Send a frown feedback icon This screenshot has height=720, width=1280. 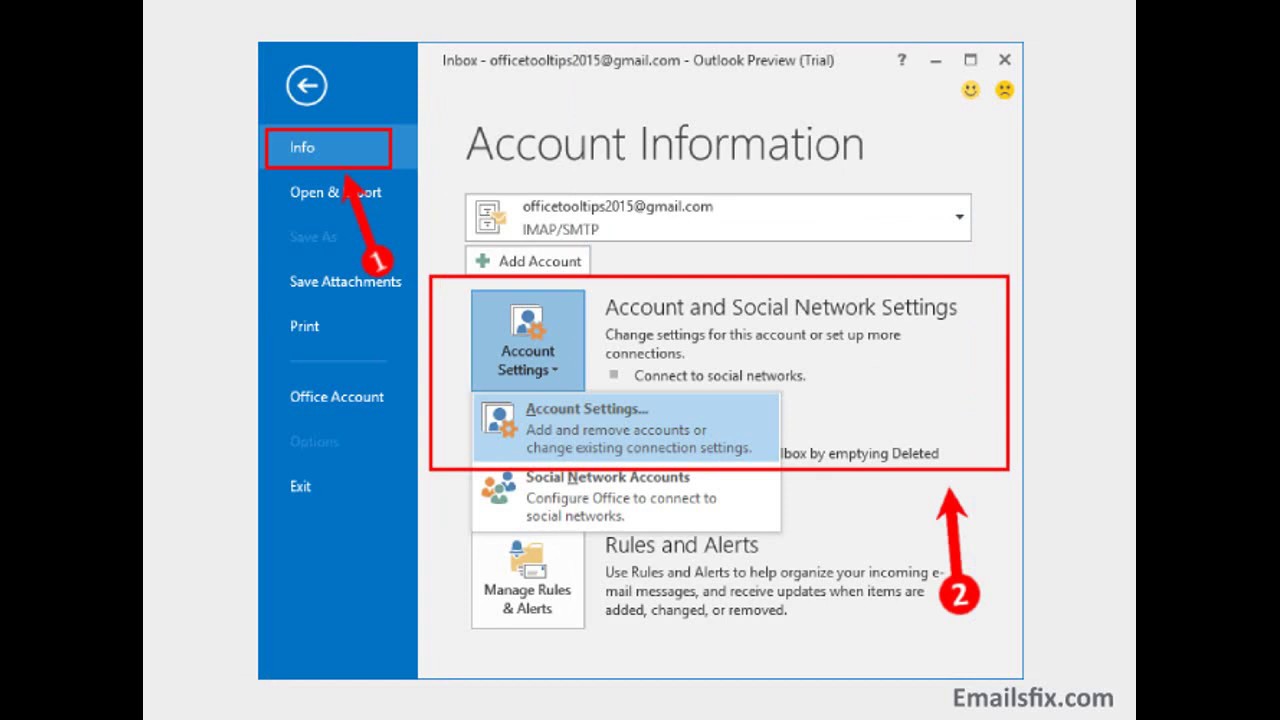coord(1004,90)
